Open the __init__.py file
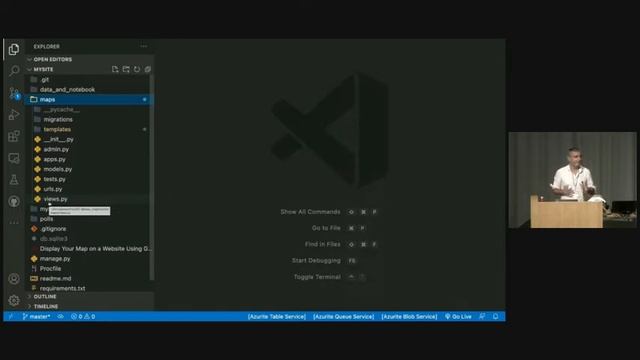 click(88, 139)
